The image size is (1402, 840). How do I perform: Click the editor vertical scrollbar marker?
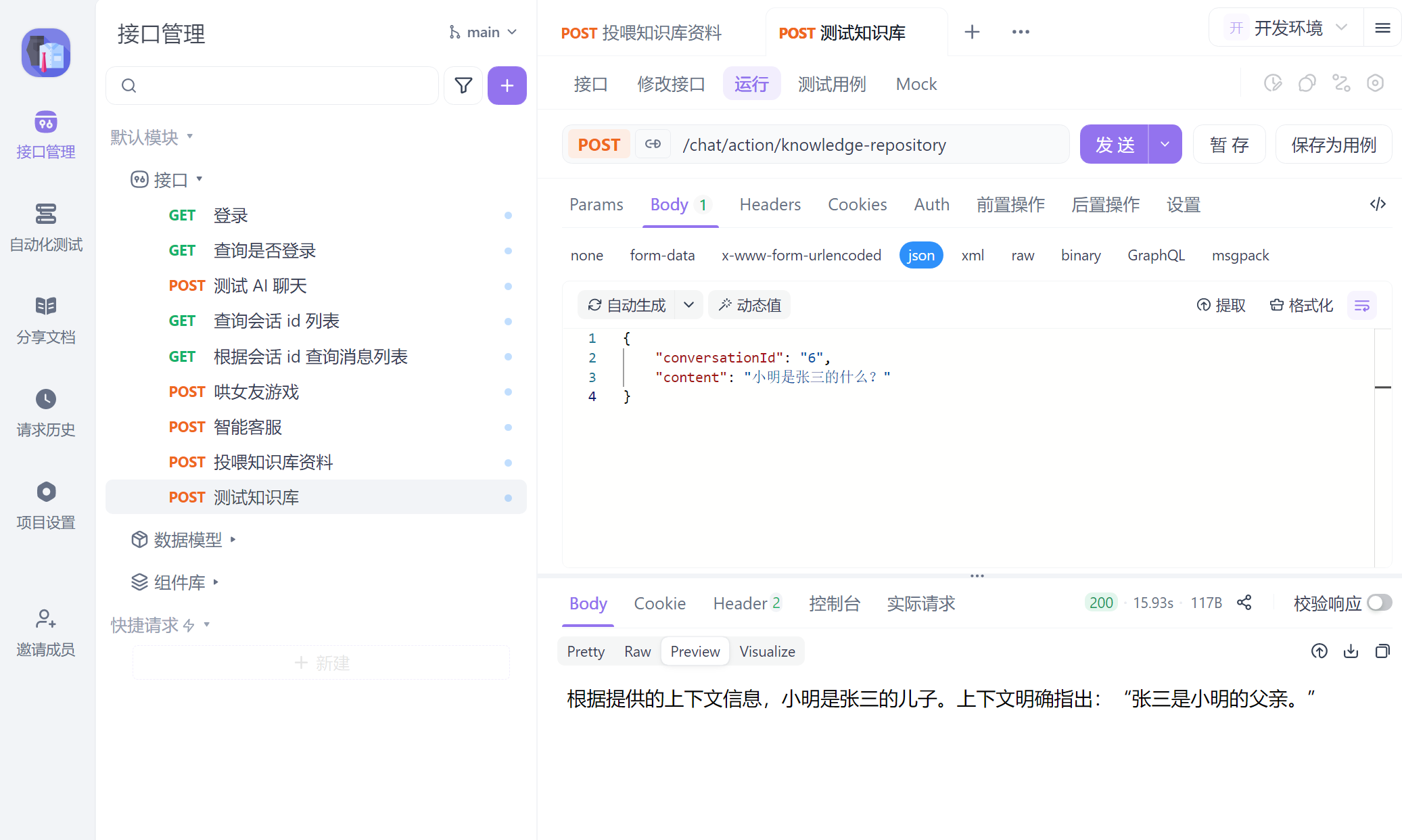tap(1382, 387)
